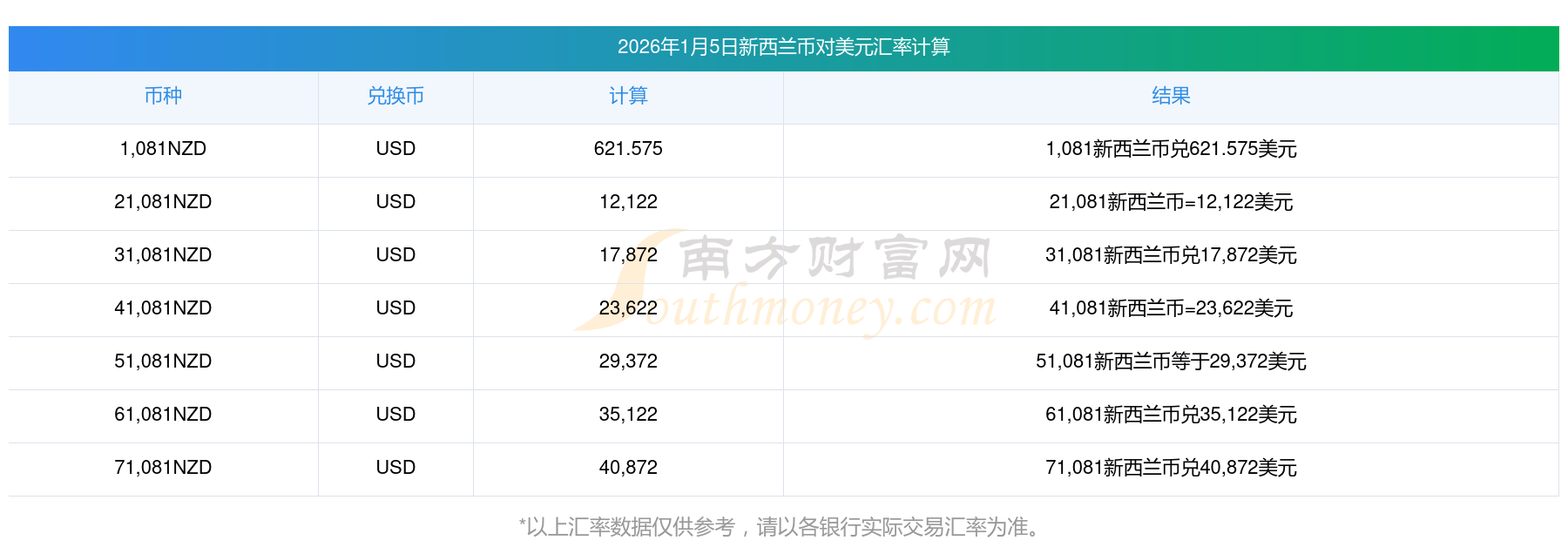Select the 币种 column header
The height and width of the screenshot is (554, 1568).
(163, 96)
